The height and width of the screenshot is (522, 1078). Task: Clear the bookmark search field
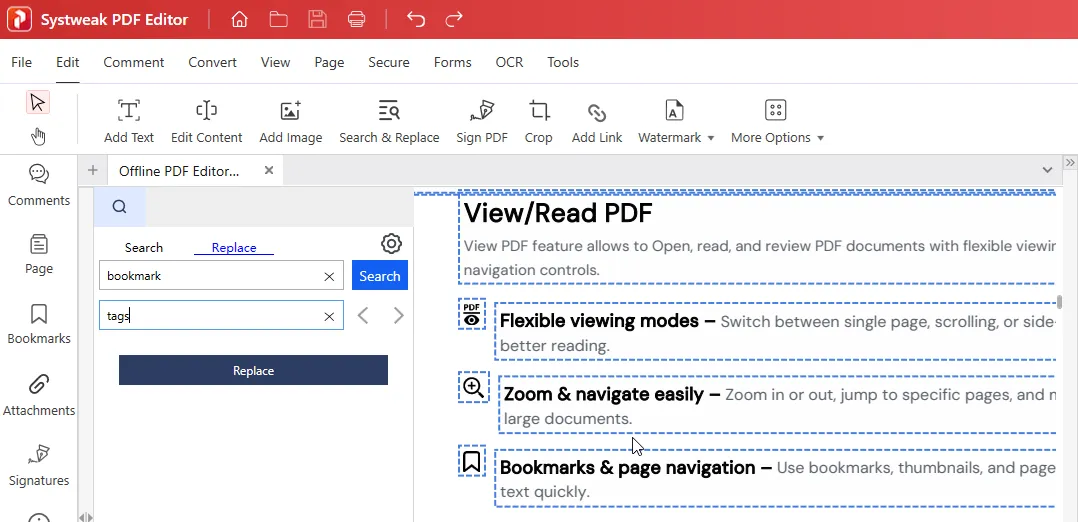click(x=329, y=276)
